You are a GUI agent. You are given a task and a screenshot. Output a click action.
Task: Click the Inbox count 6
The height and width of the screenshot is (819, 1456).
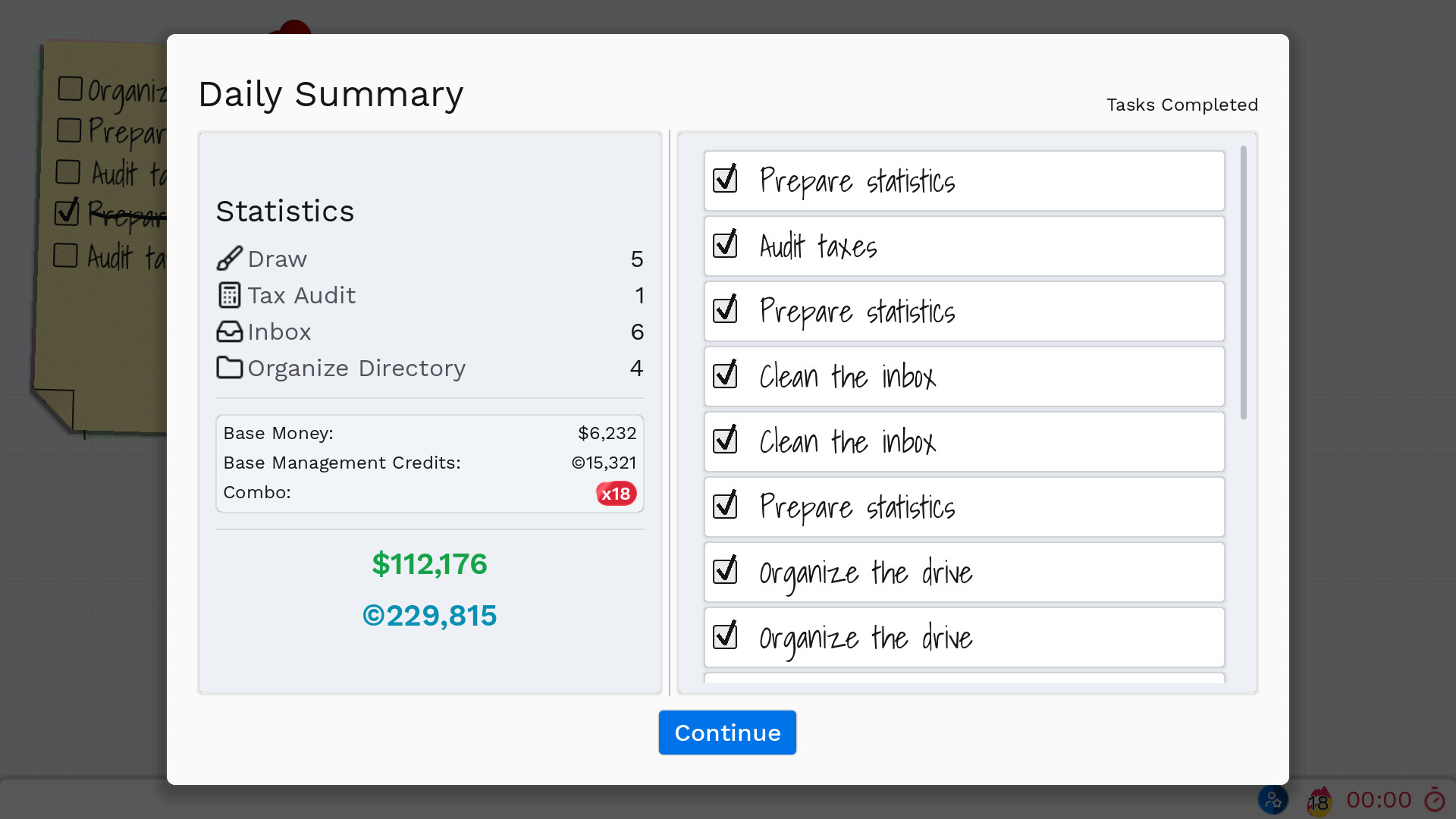tap(637, 332)
